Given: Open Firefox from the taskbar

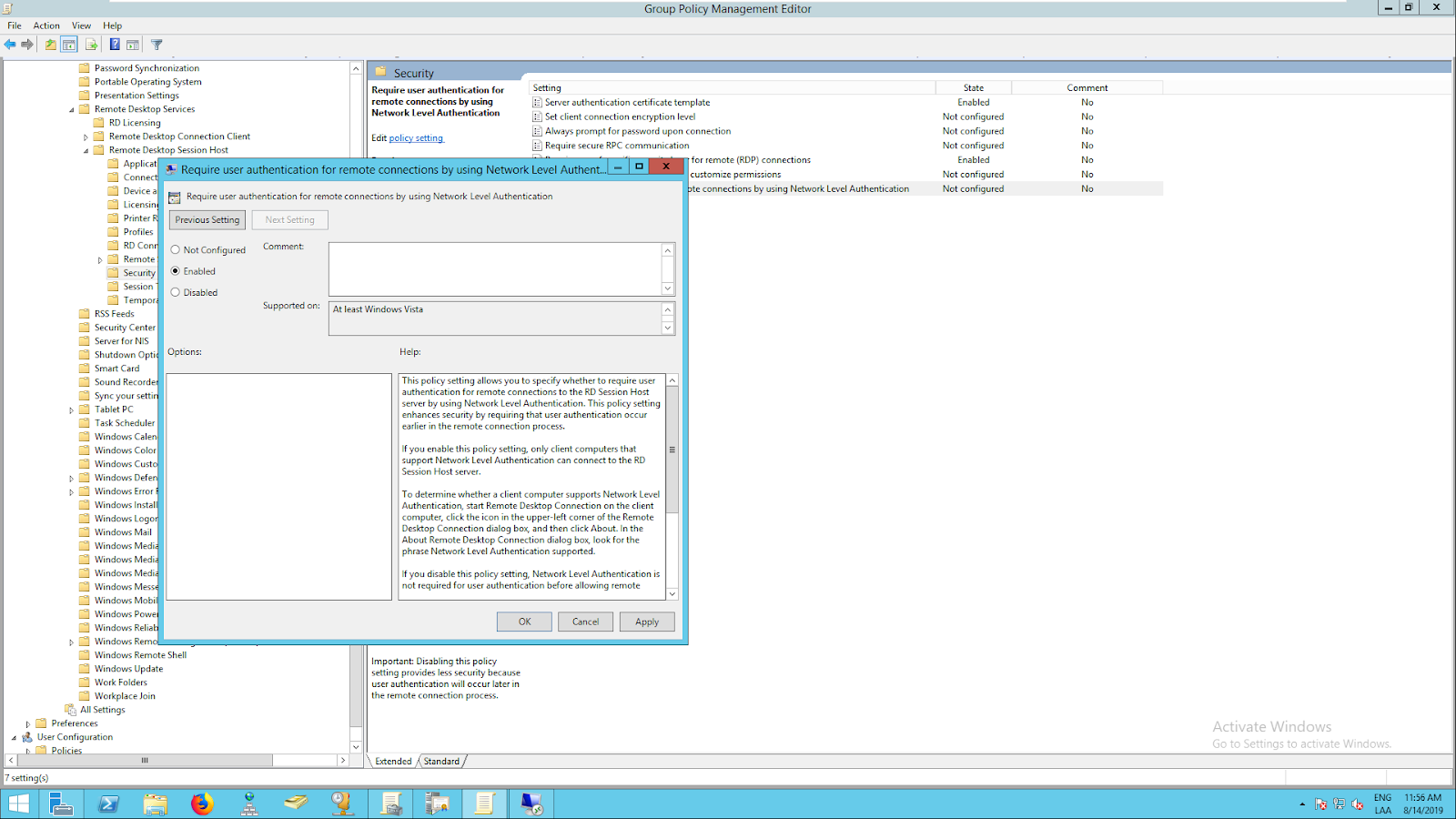Looking at the screenshot, I should 202,804.
